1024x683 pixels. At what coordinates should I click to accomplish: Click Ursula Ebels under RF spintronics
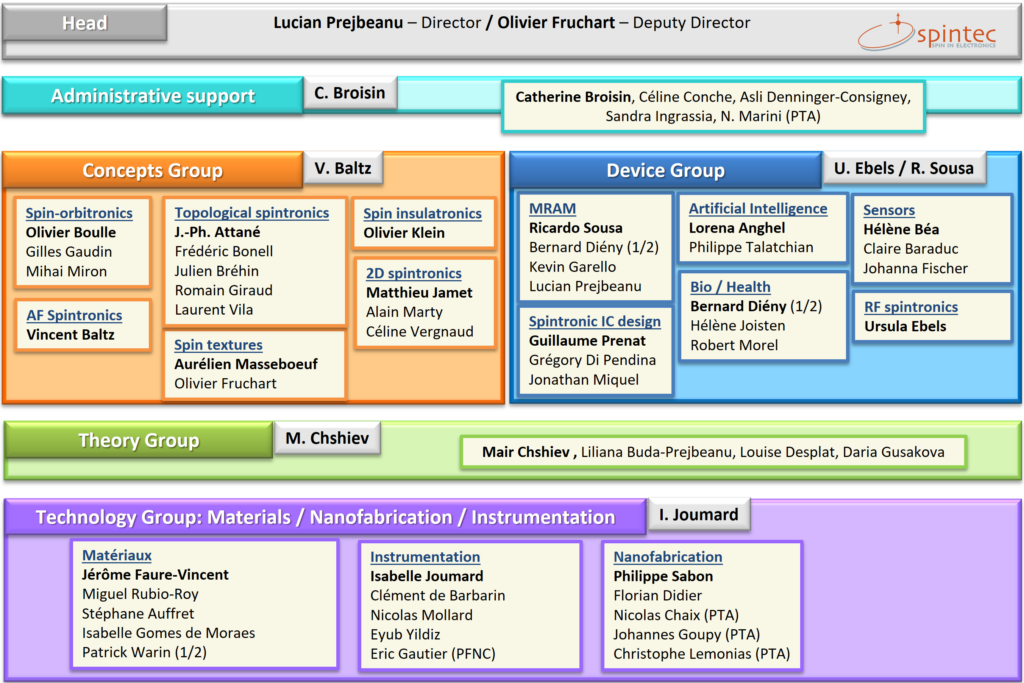pos(904,326)
